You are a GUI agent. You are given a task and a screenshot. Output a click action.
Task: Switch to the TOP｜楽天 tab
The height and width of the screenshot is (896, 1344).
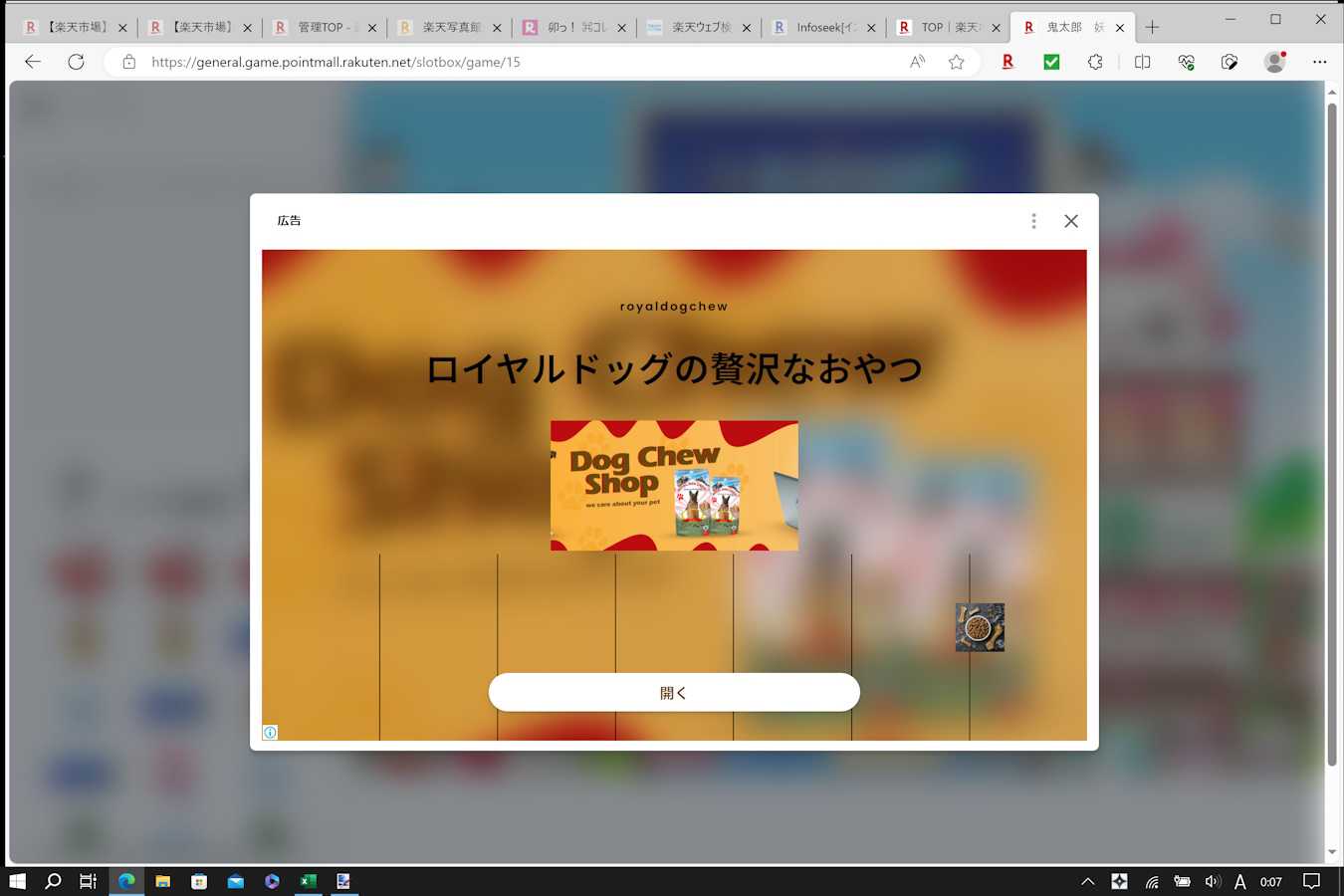tap(947, 28)
